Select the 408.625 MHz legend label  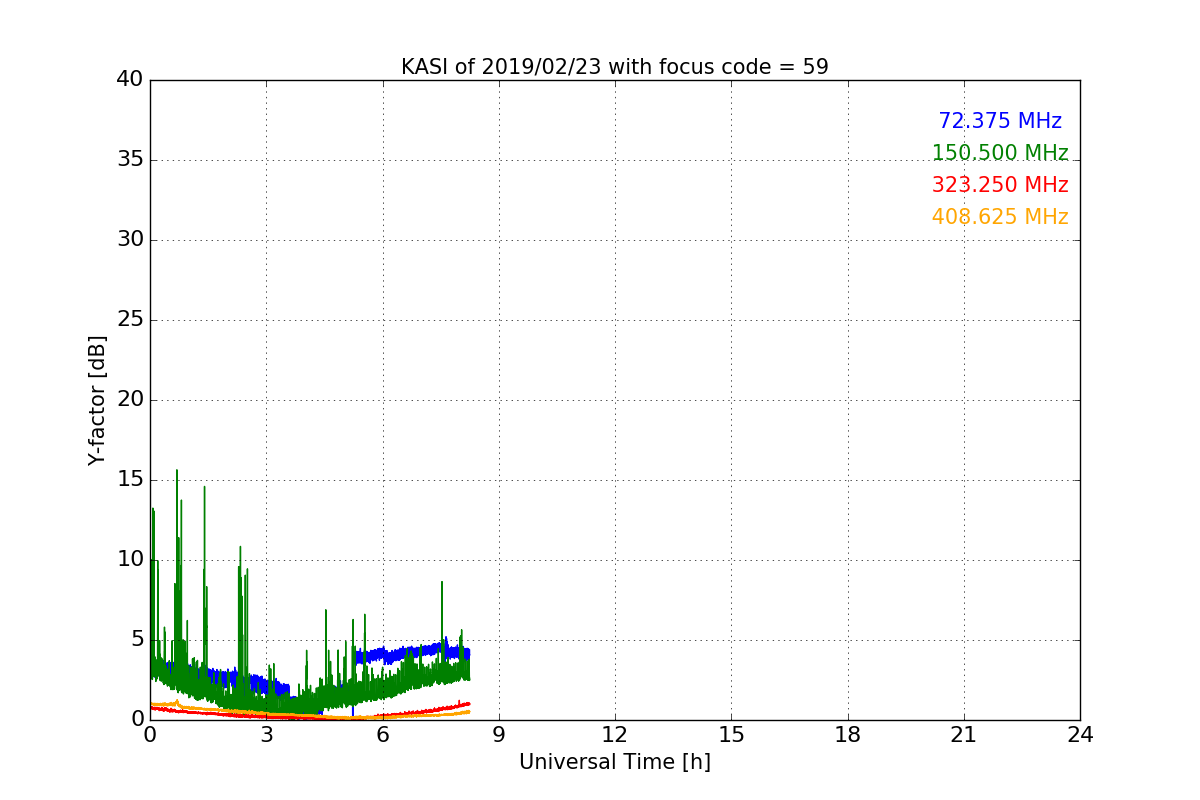[x=1000, y=217]
